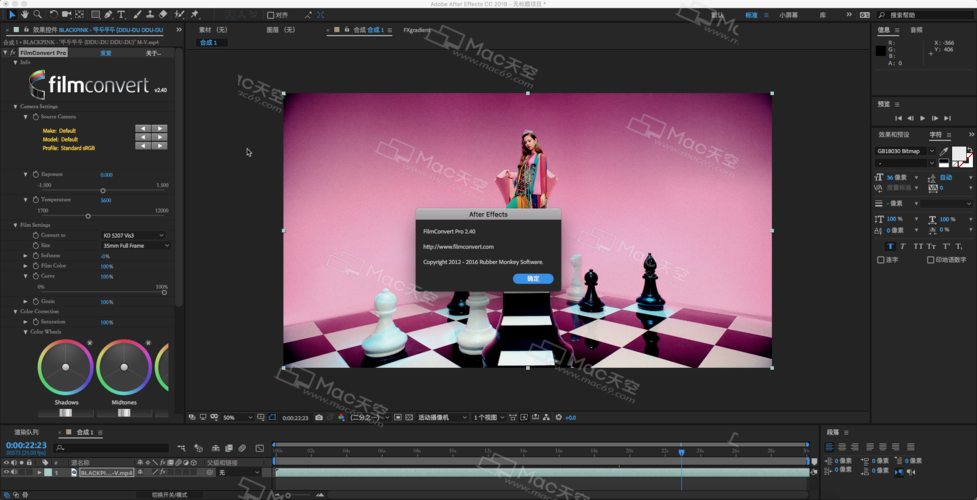Toggle the draft 3D timeline icon
The width and height of the screenshot is (977, 500).
click(x=199, y=448)
